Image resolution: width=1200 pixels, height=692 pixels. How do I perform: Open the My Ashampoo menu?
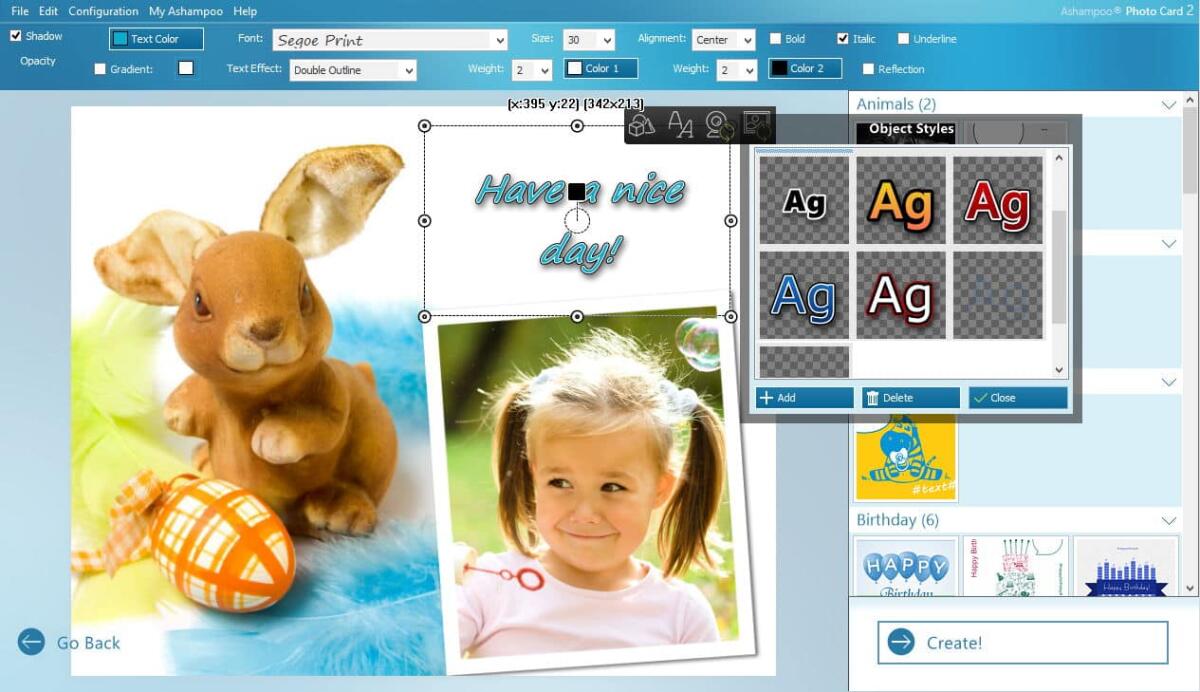tap(185, 11)
